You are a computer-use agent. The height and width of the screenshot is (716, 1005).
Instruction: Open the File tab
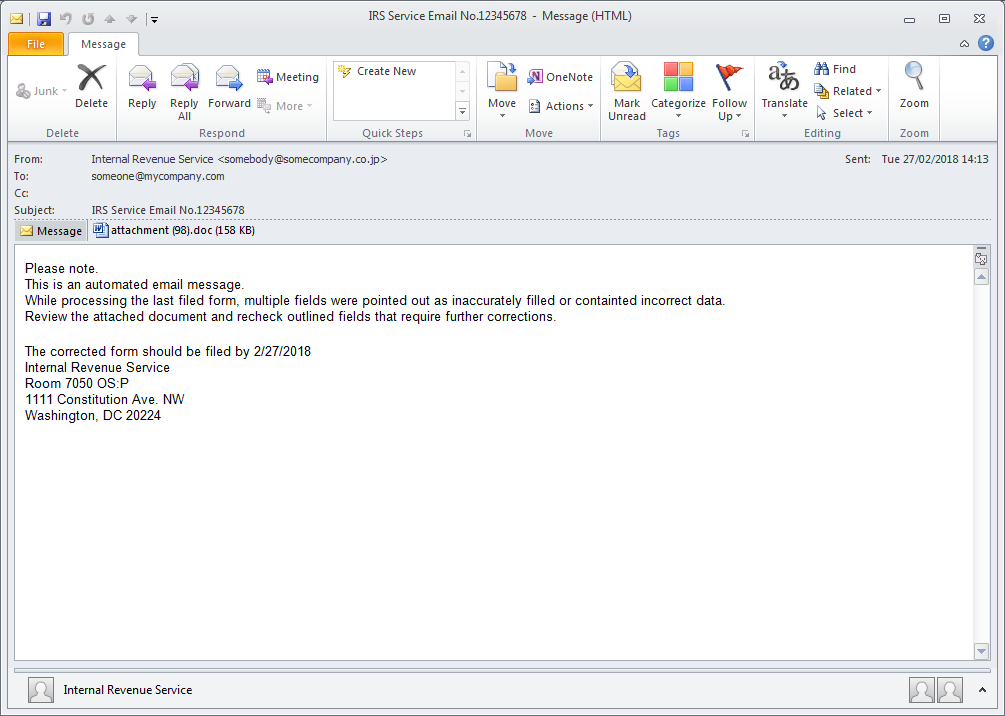coord(36,44)
